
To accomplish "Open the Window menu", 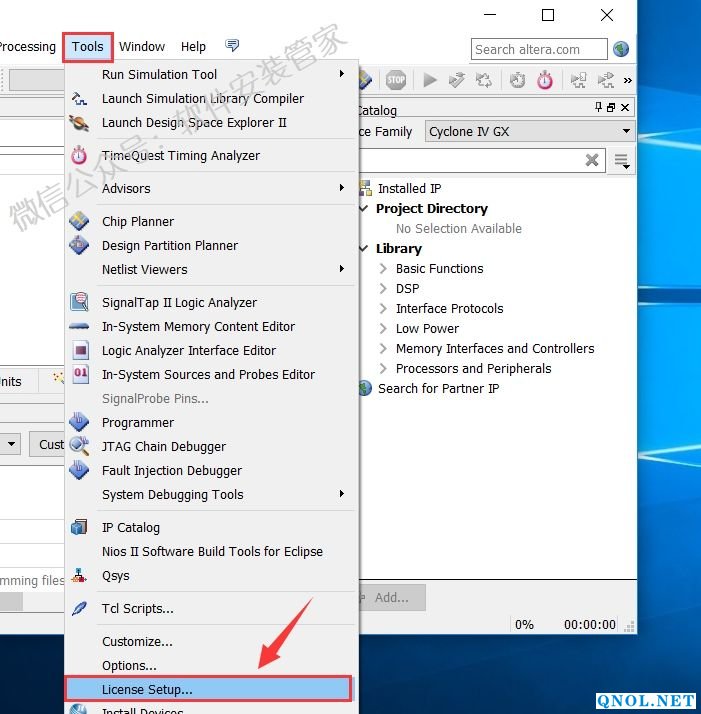I will [x=142, y=47].
